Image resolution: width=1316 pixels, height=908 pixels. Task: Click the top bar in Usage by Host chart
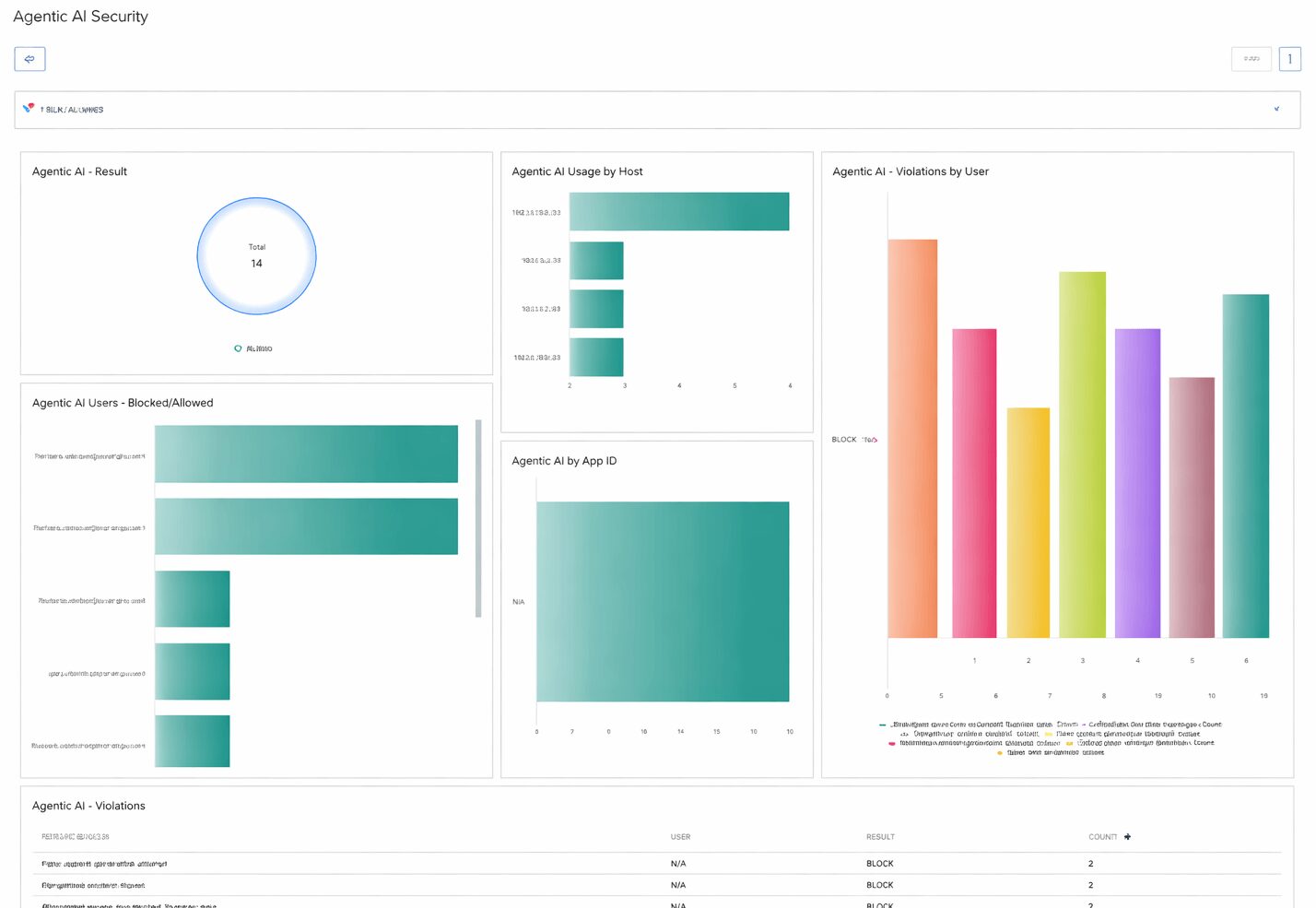679,211
